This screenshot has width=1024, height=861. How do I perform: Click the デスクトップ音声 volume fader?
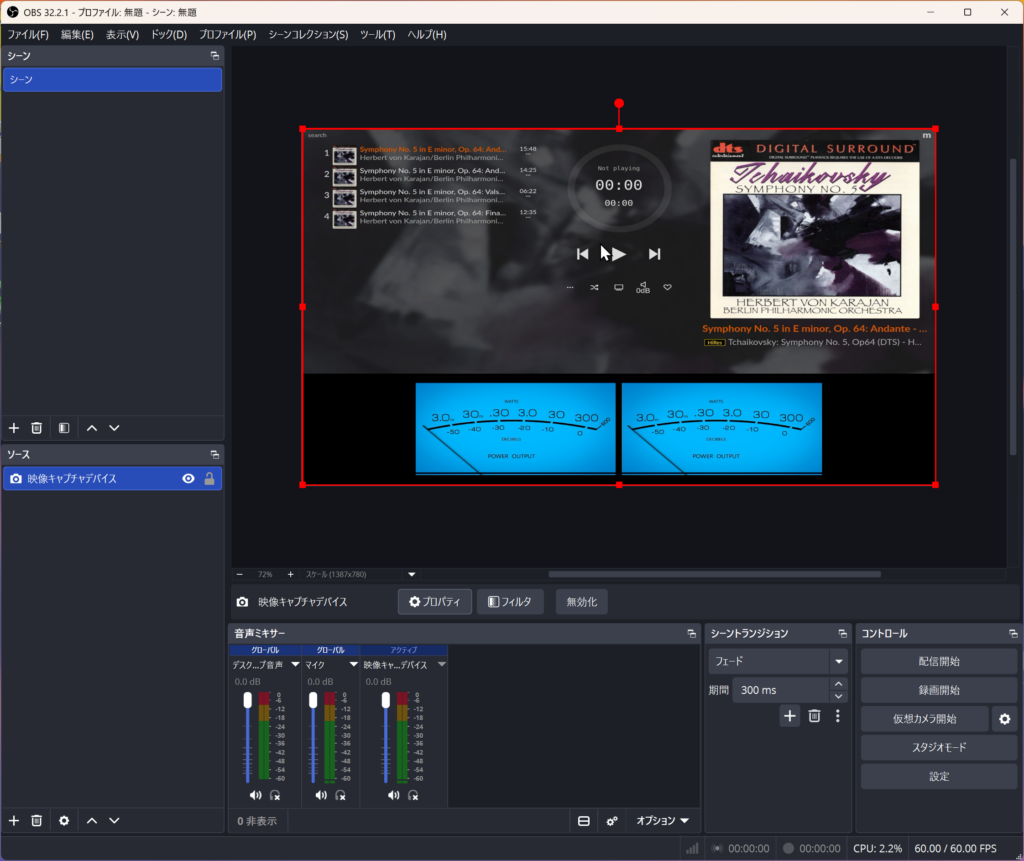(248, 700)
